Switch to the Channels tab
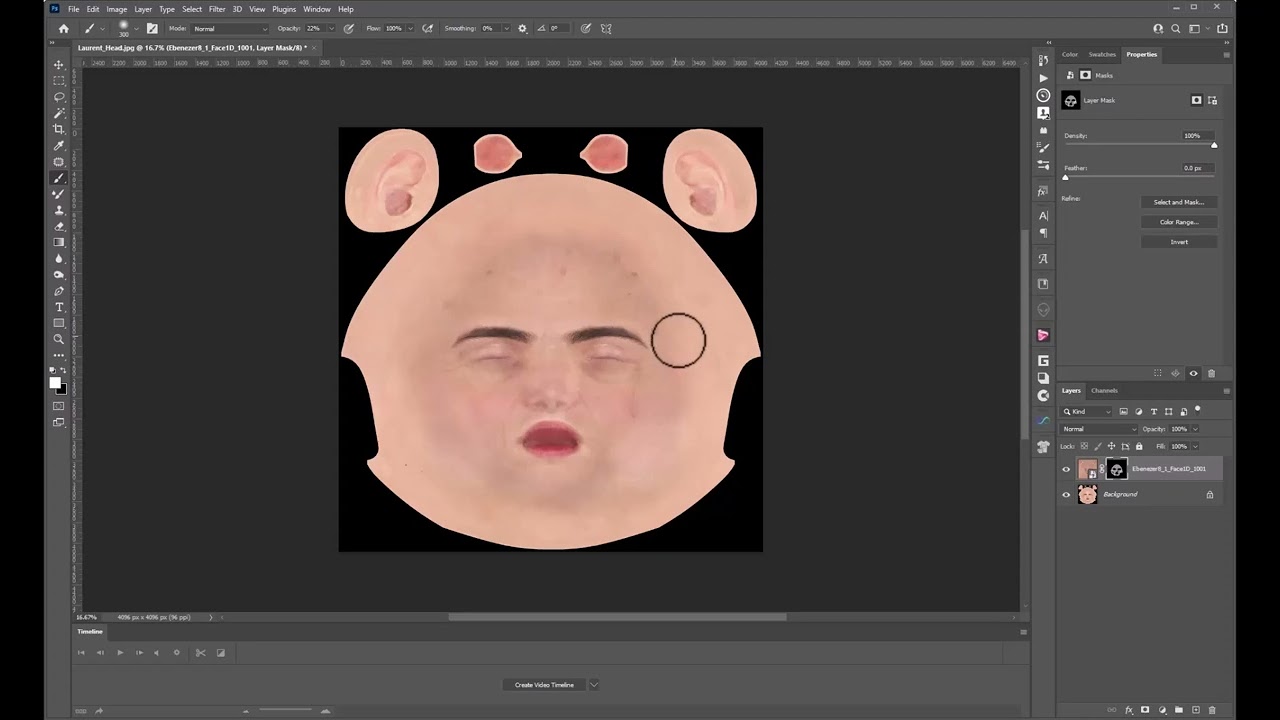Screen dimensions: 1280x720 (x=1104, y=390)
